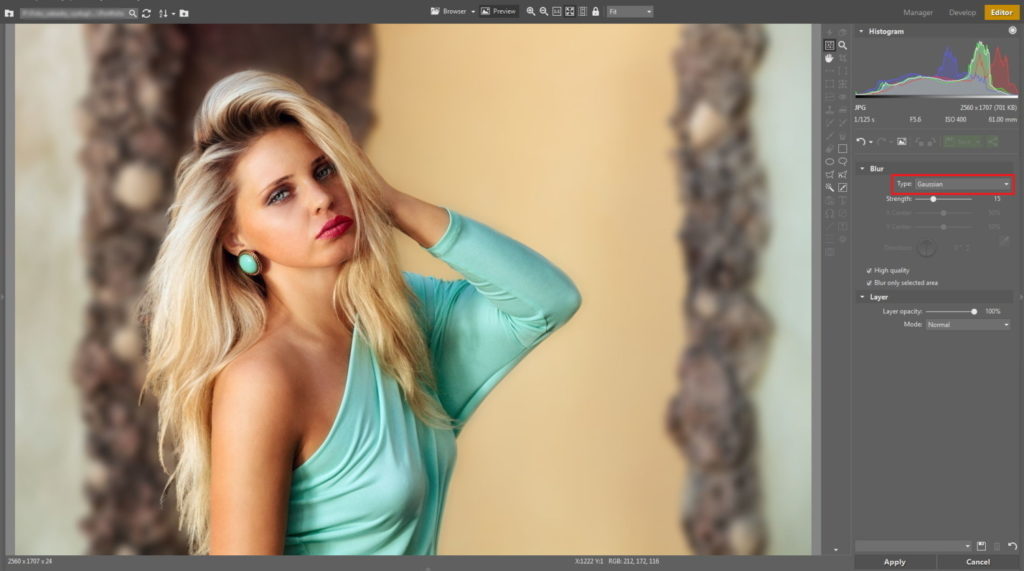Expand the toolbar overflow arrow at bottom
1024x571 pixels.
[836, 550]
